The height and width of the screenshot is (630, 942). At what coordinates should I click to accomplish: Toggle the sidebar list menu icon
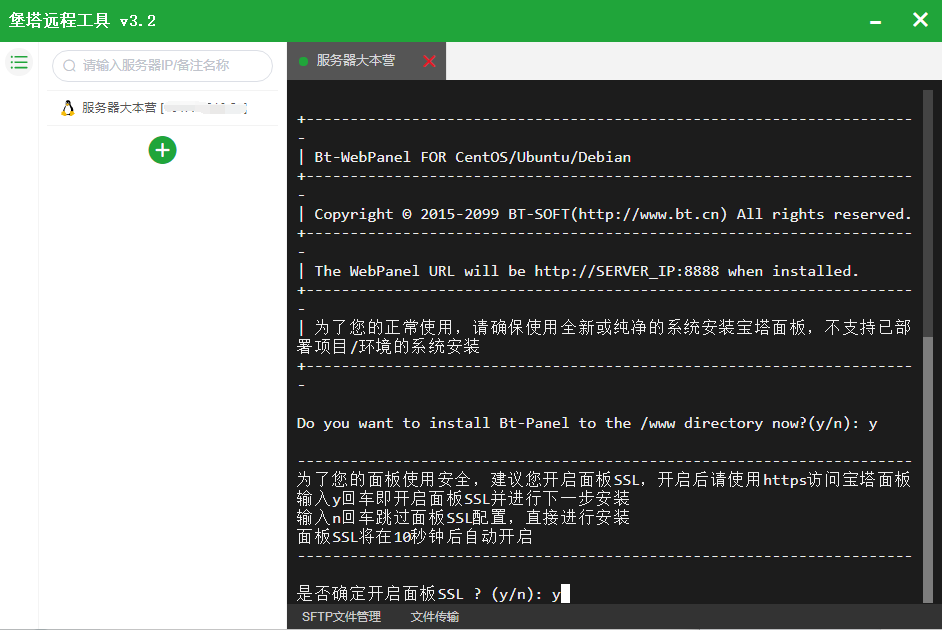(x=19, y=62)
